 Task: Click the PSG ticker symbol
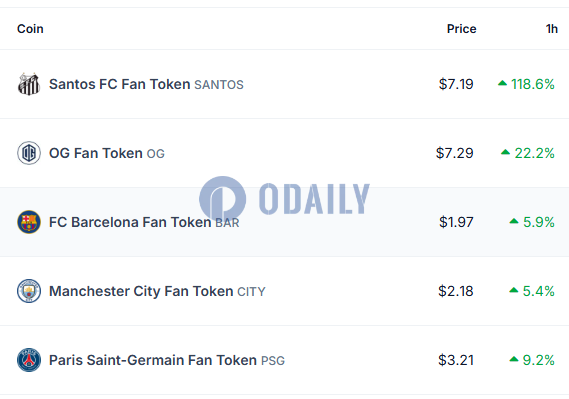point(273,361)
